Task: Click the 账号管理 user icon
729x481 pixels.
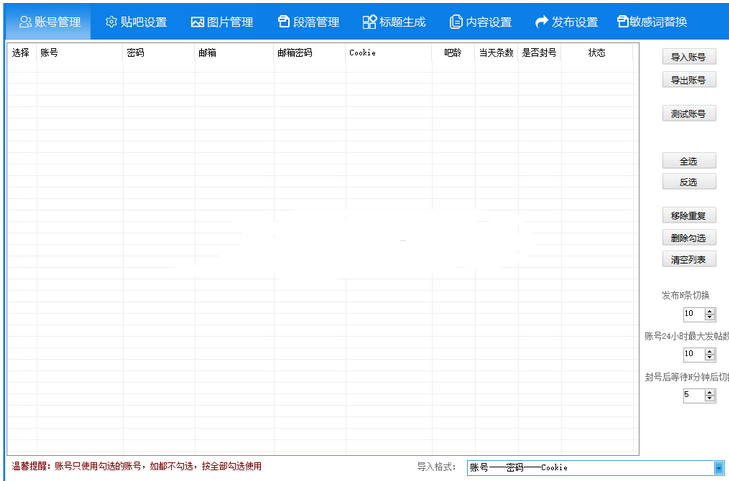Action: [26, 22]
